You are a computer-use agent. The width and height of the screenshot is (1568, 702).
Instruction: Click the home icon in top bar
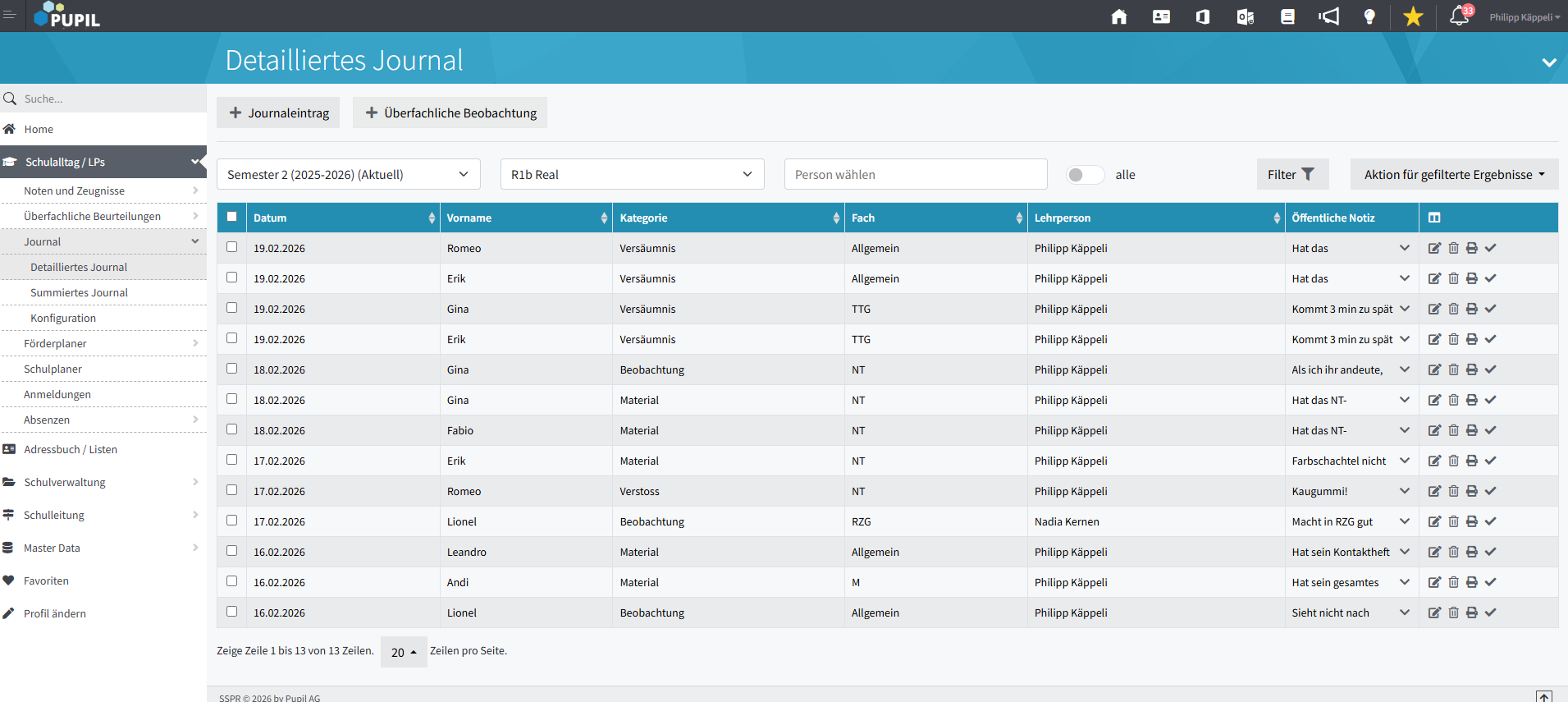[x=1118, y=17]
